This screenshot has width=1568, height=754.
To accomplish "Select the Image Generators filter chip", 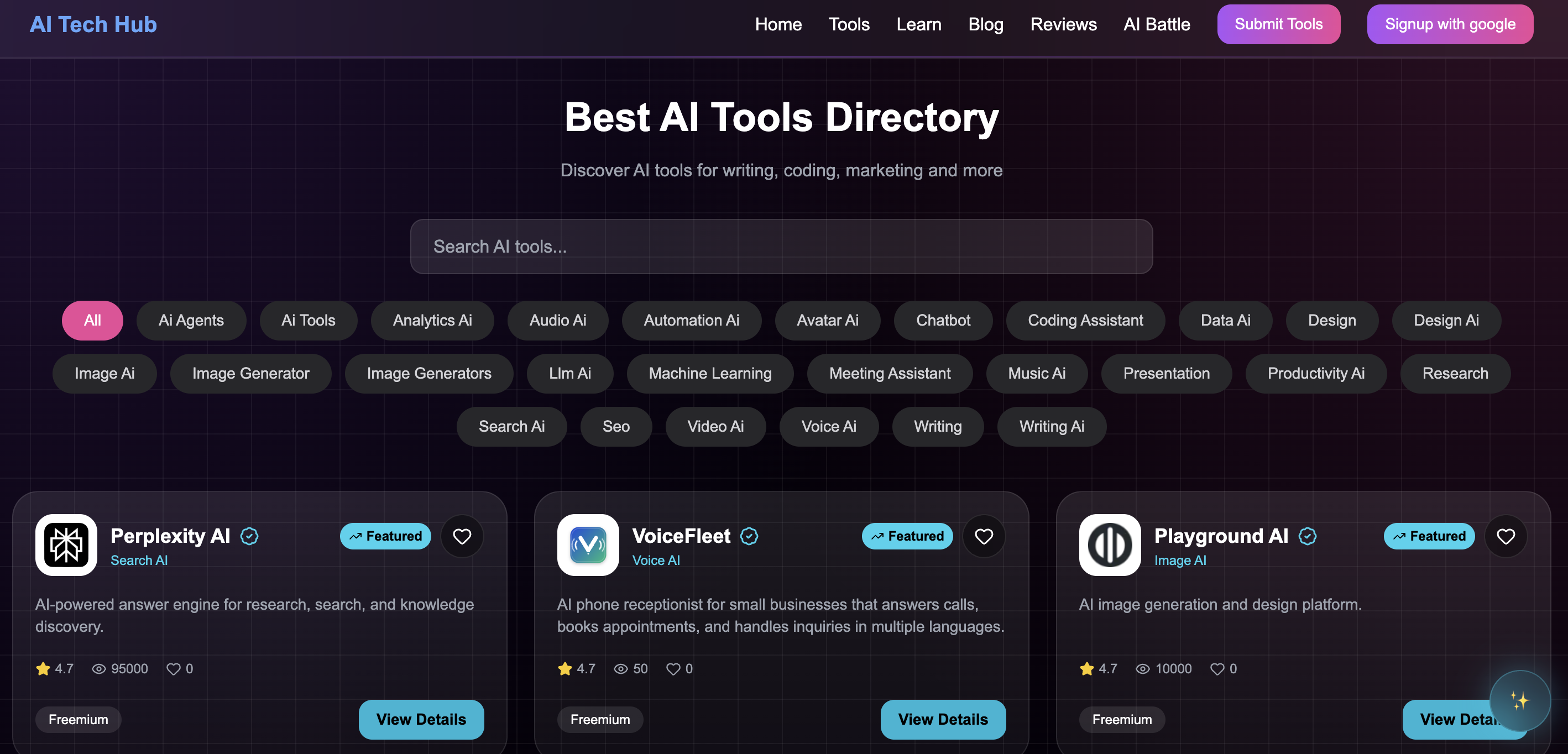I will (x=429, y=373).
